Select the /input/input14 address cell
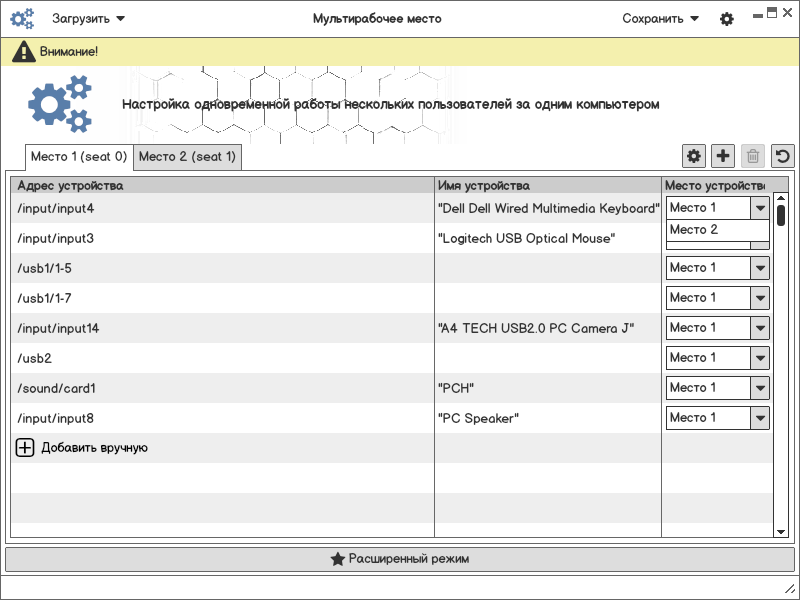 (x=222, y=328)
